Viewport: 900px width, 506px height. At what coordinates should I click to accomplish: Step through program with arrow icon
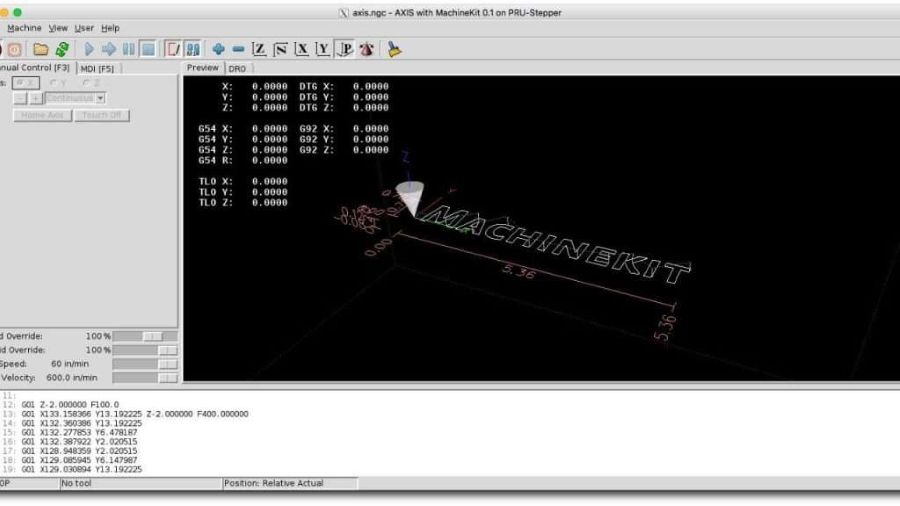coord(108,50)
